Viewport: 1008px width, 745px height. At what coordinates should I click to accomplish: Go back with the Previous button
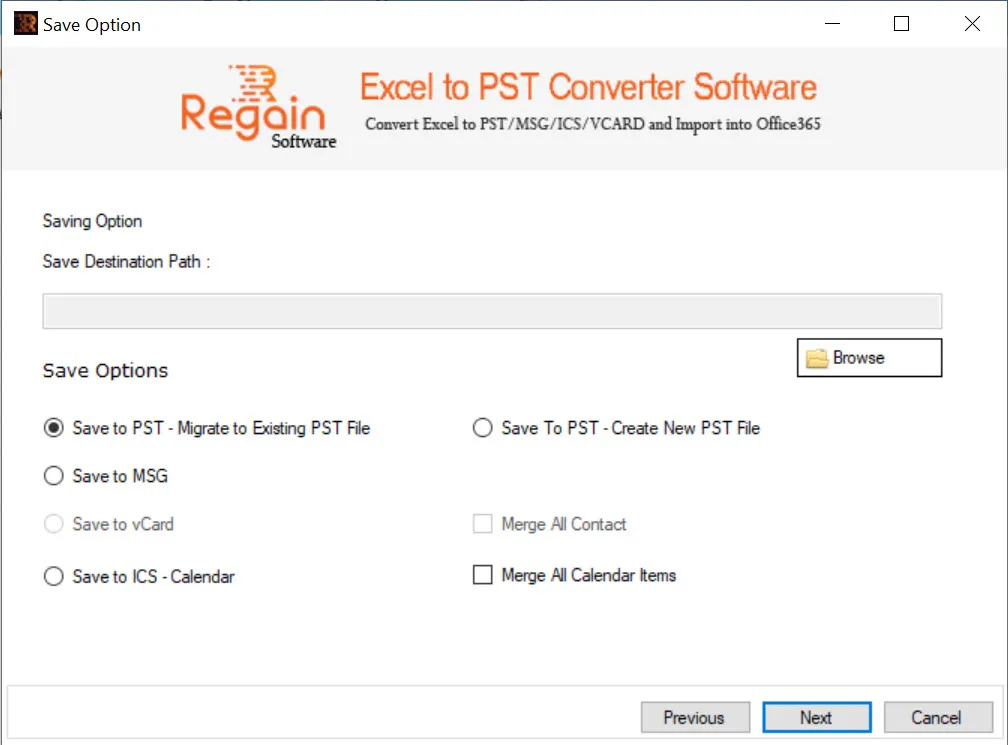pyautogui.click(x=695, y=717)
